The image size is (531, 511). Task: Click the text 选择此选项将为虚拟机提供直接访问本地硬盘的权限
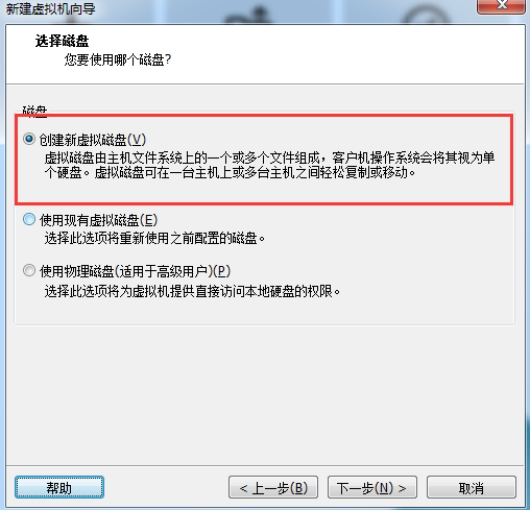(192, 291)
